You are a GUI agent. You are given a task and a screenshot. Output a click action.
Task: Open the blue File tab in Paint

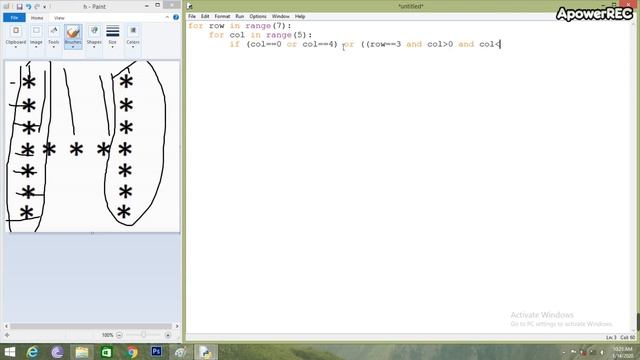click(x=14, y=18)
